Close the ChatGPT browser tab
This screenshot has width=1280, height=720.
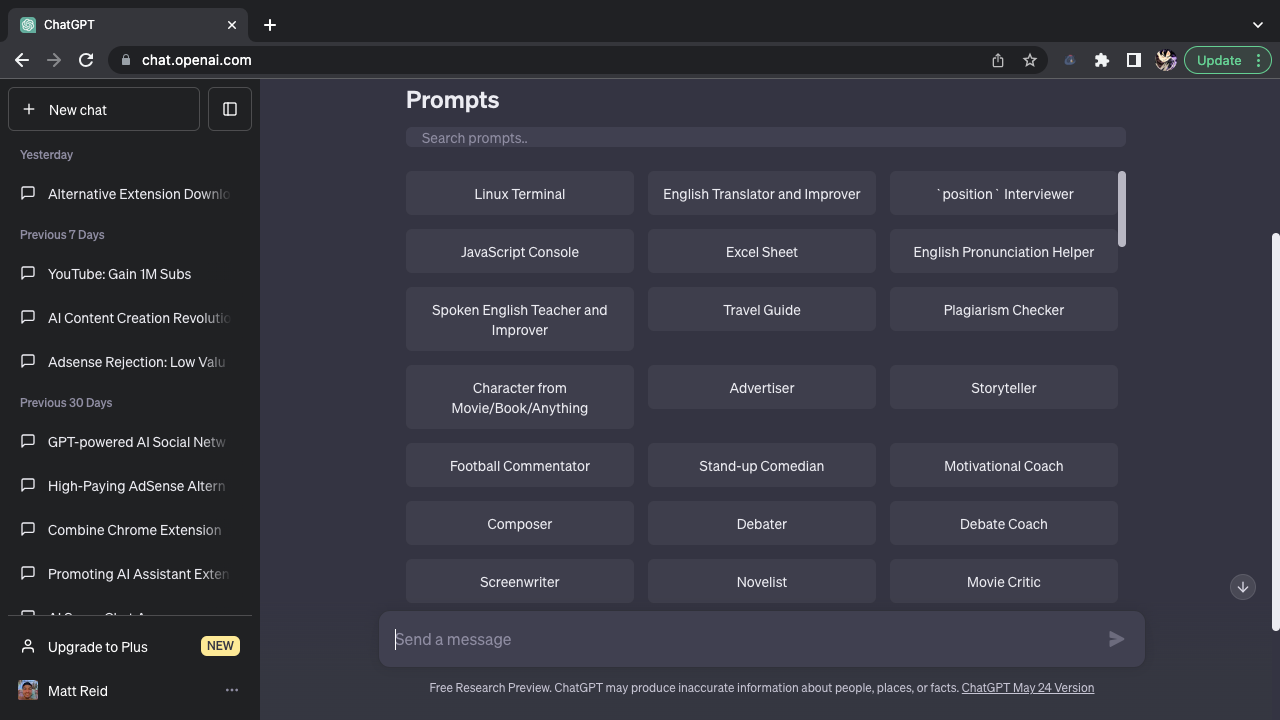pyautogui.click(x=232, y=24)
